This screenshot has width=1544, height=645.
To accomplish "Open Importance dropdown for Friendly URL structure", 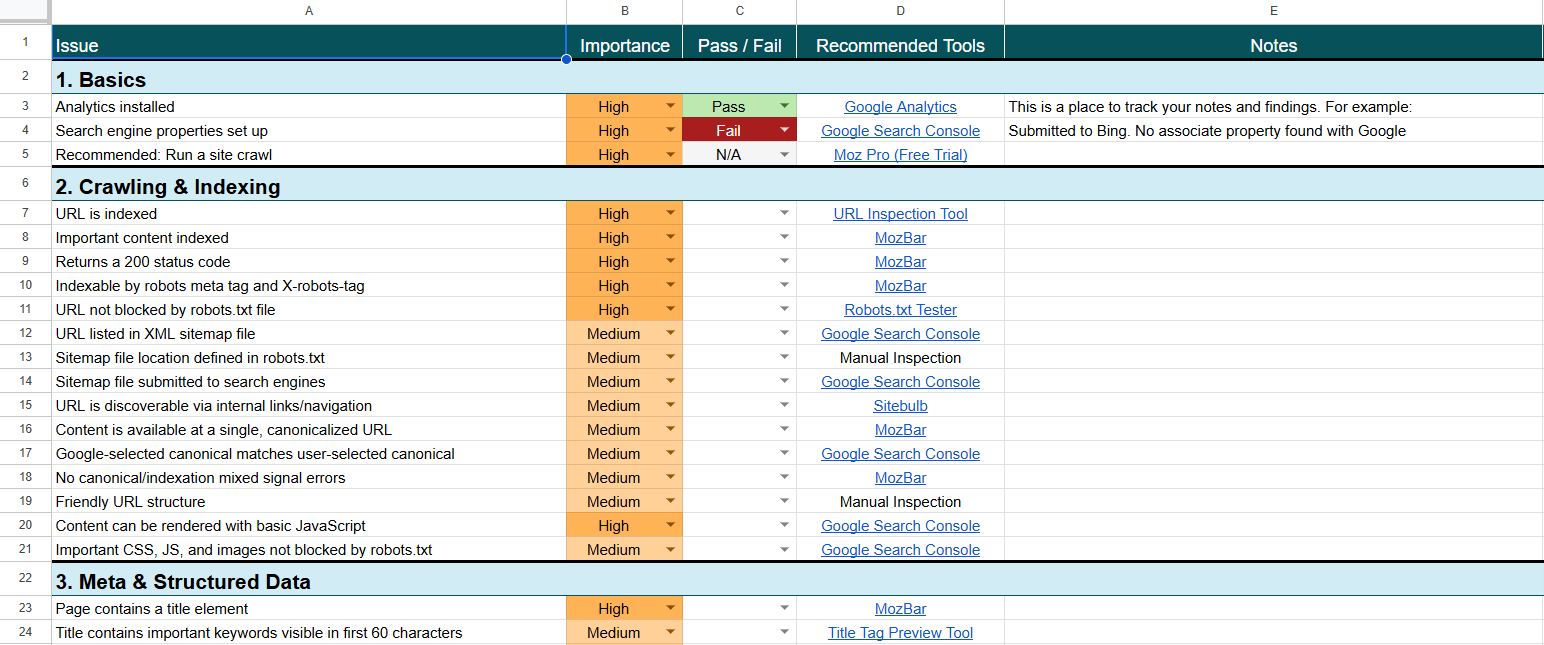I will [670, 501].
